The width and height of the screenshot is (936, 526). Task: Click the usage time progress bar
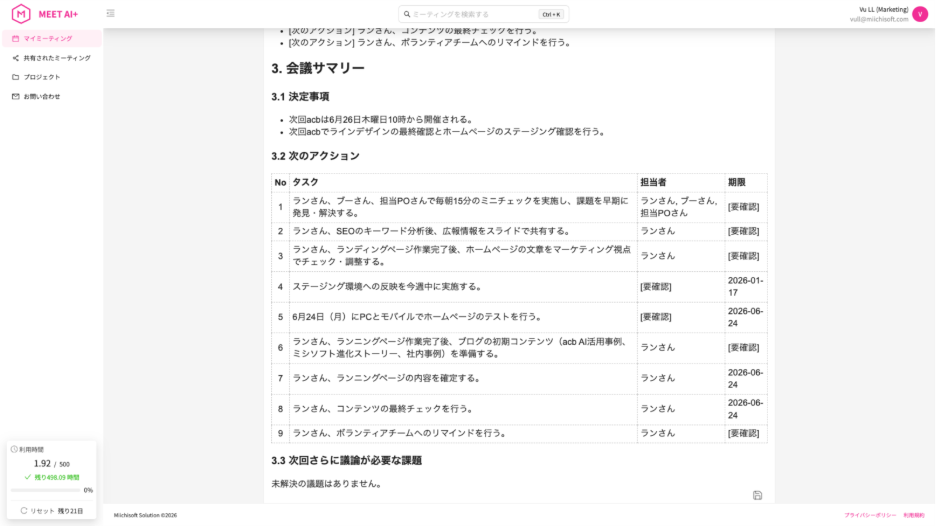coord(45,490)
